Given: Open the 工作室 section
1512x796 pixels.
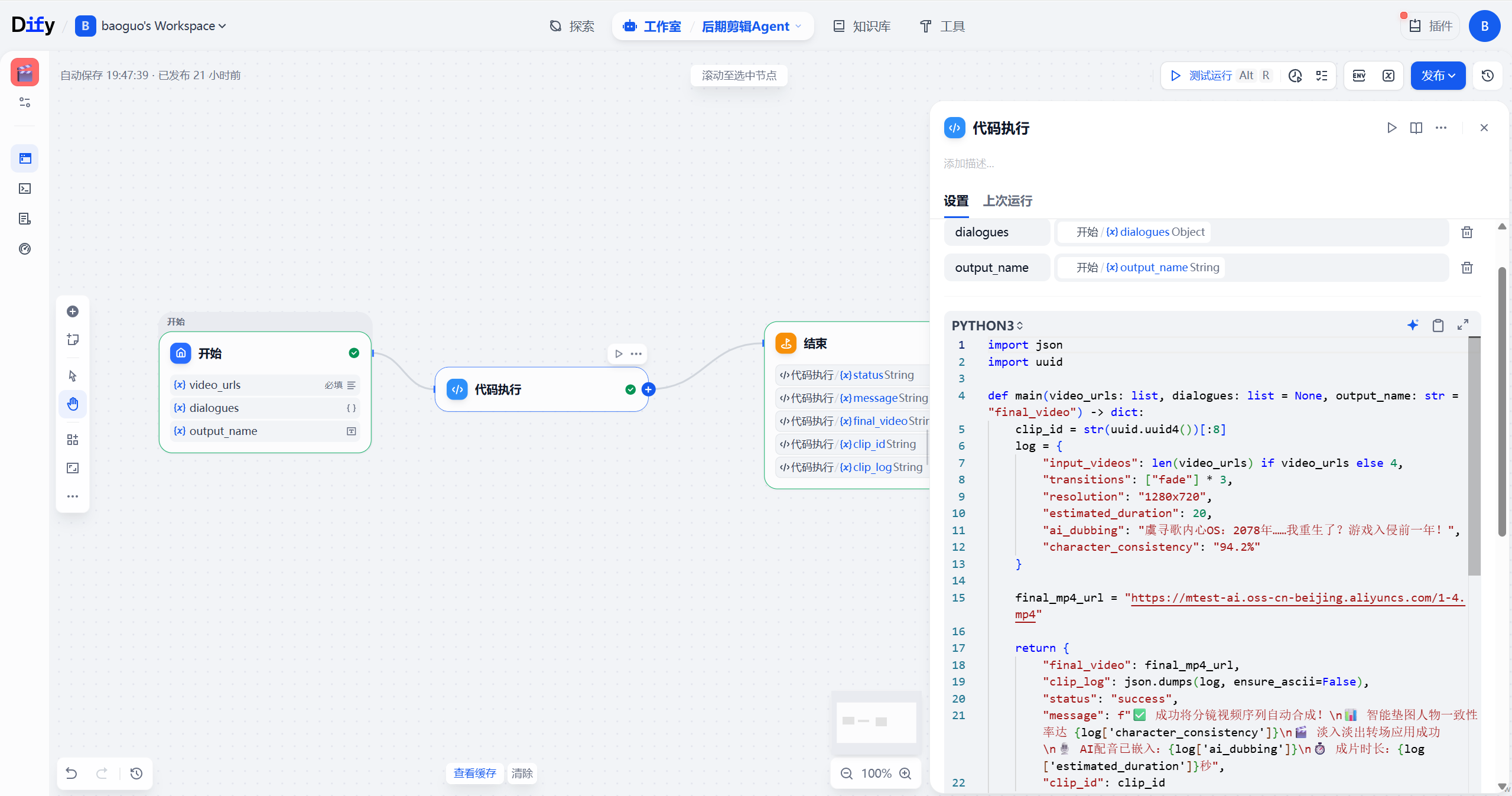Looking at the screenshot, I should tap(652, 26).
